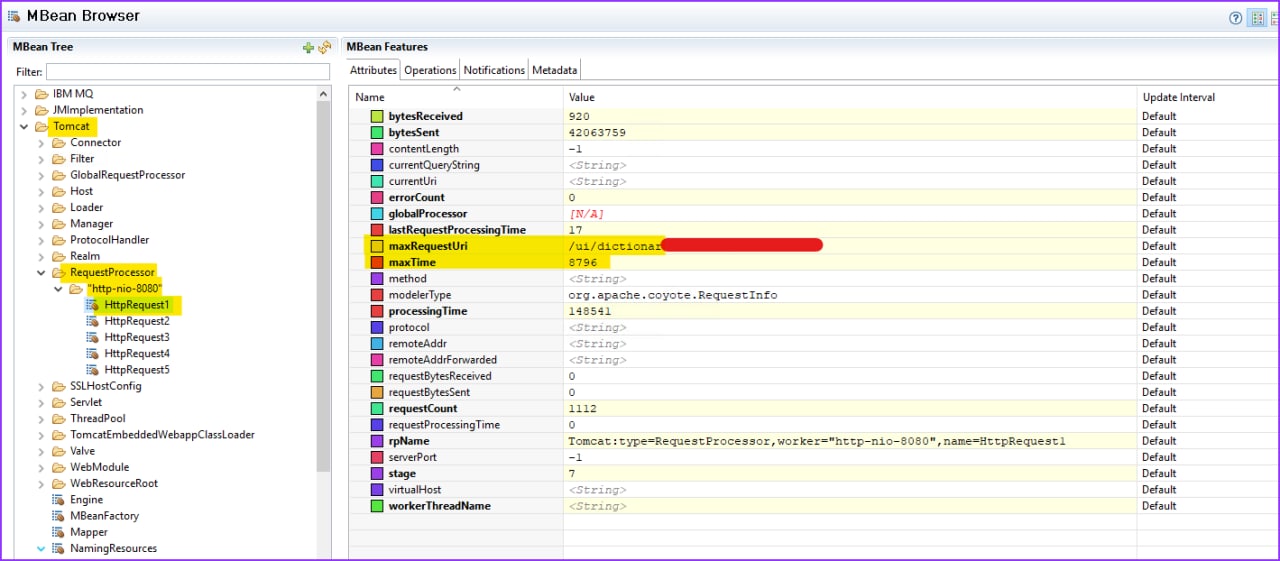The image size is (1280, 561).
Task: Click the MBean tree vertical scrollbar
Action: coord(323,285)
